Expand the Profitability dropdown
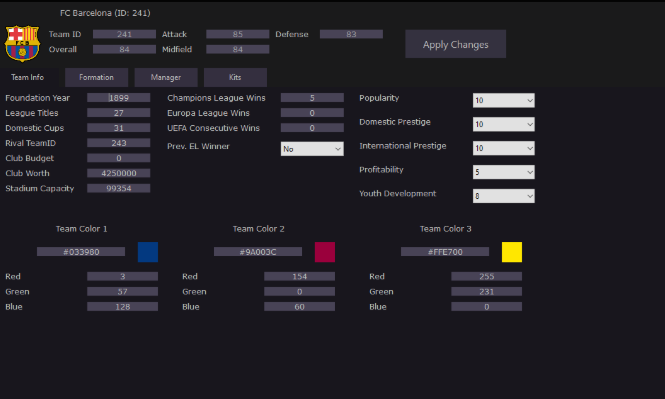 503,172
